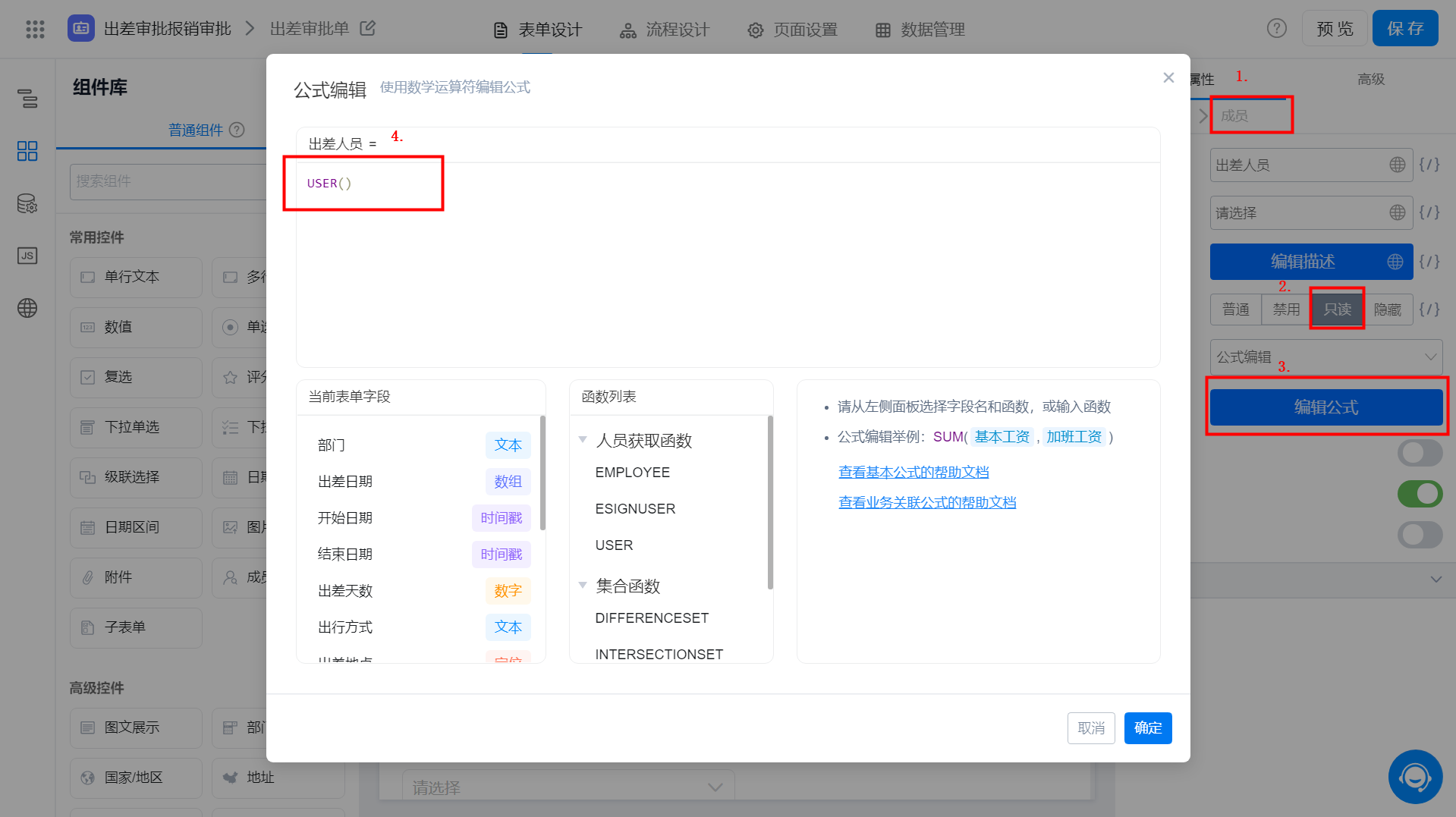This screenshot has width=1456, height=817.
Task: Add 单行文本 component
Action: [136, 277]
